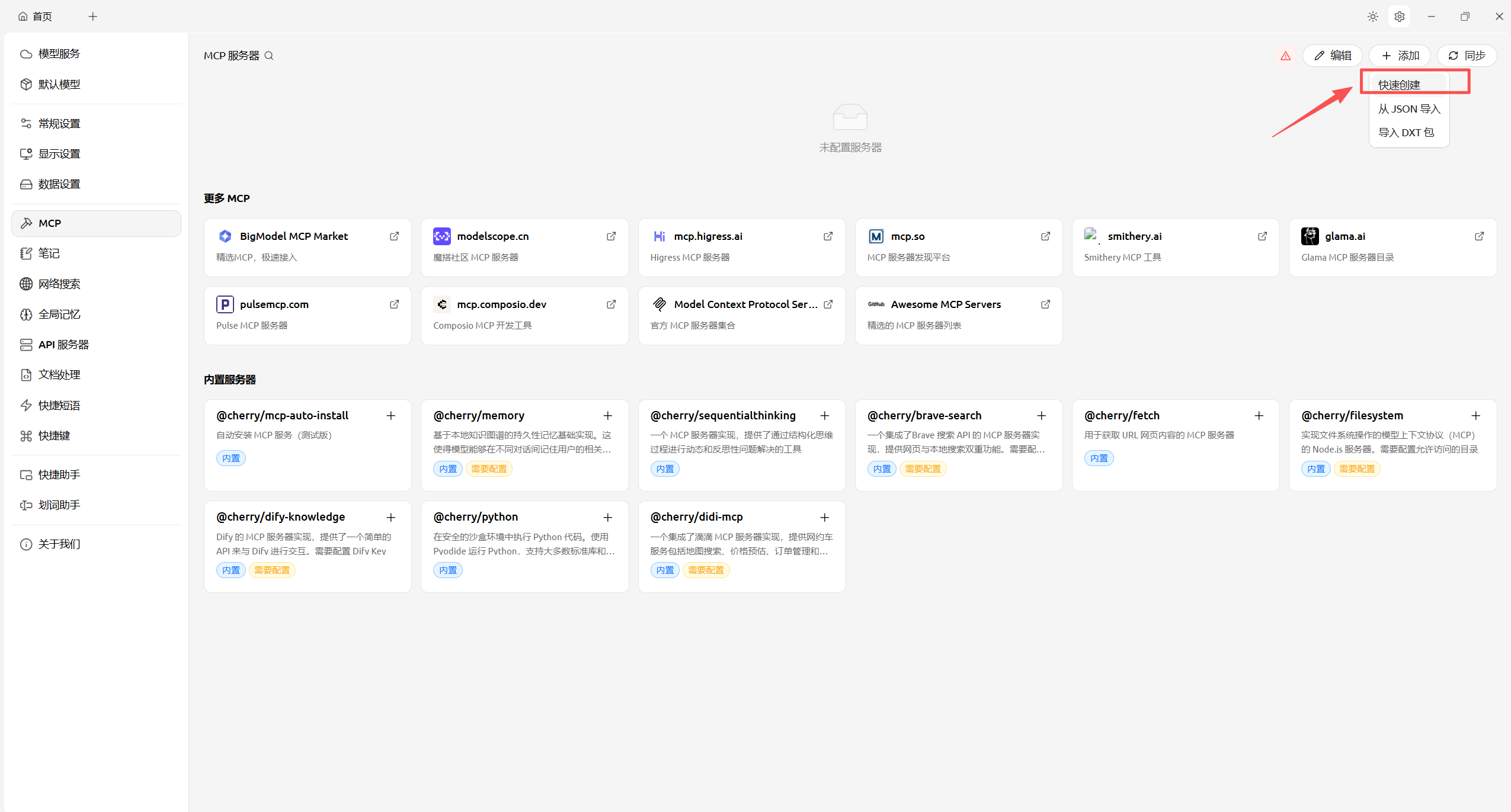The width and height of the screenshot is (1511, 812).
Task: Switch to the 首页 home tab
Action: tap(36, 17)
